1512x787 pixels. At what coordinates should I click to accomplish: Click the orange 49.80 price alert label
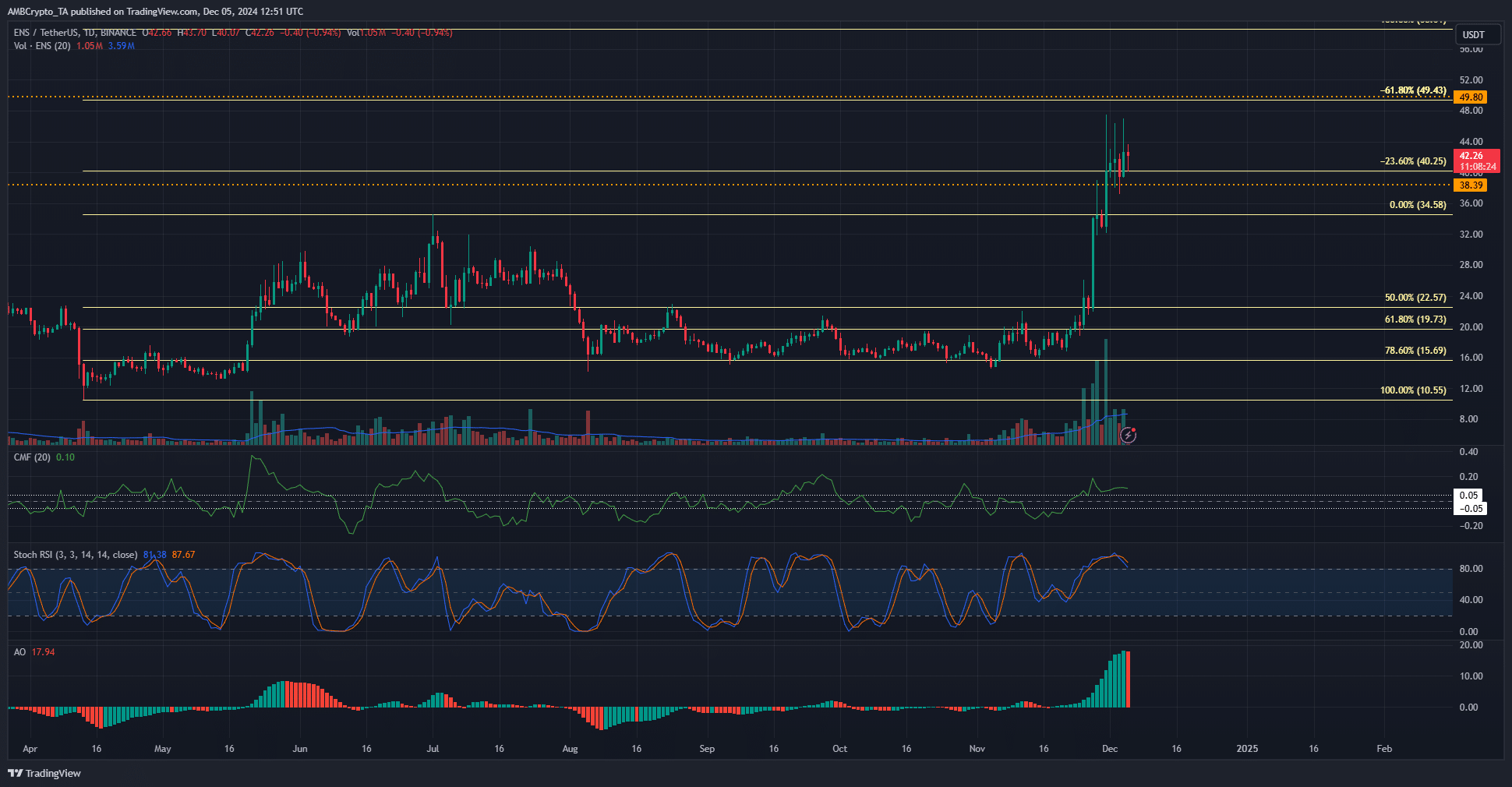coord(1471,97)
